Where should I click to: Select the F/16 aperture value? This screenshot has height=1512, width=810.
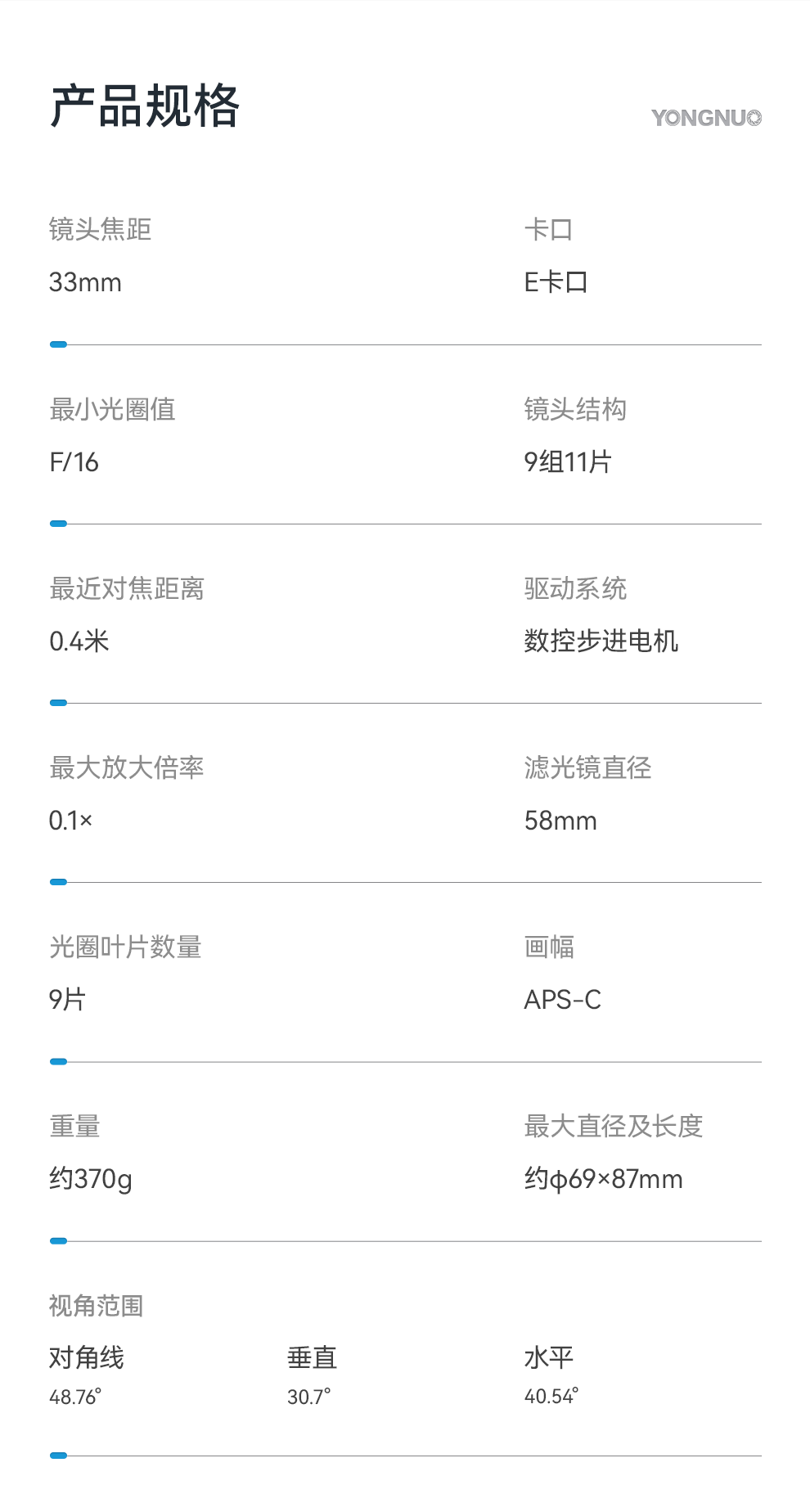click(x=74, y=462)
